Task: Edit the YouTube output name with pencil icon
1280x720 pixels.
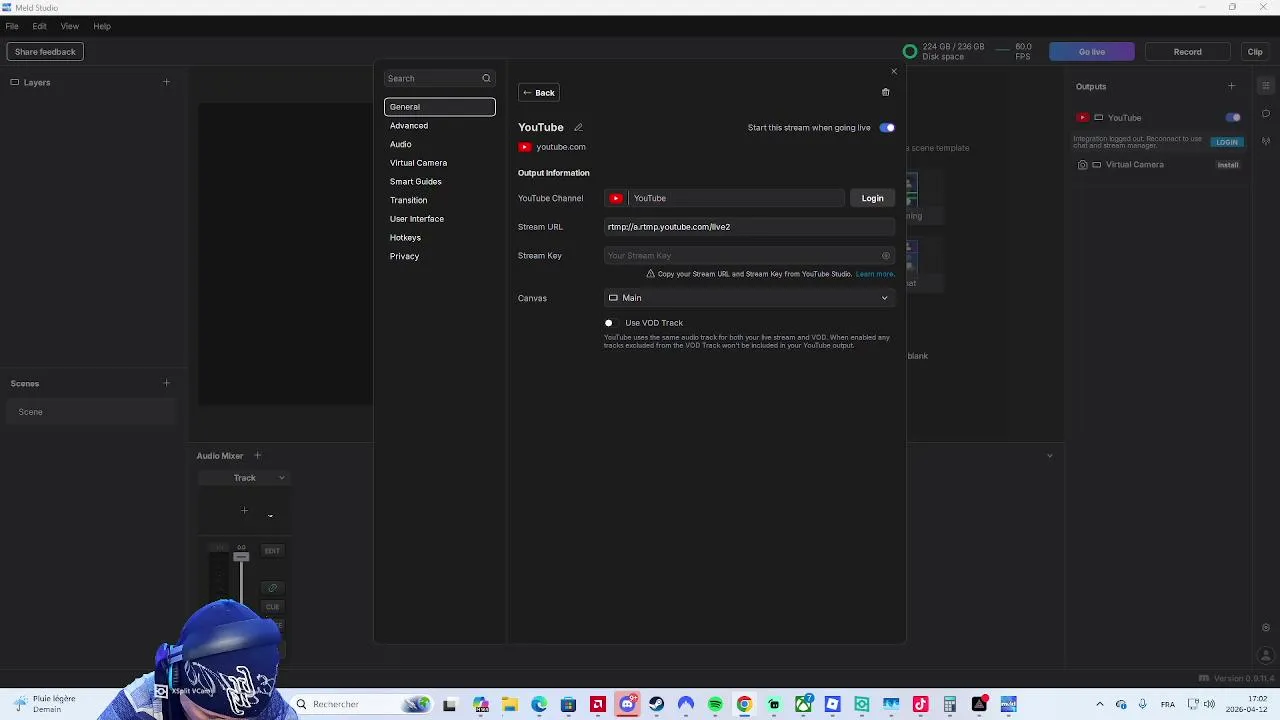Action: pos(578,127)
